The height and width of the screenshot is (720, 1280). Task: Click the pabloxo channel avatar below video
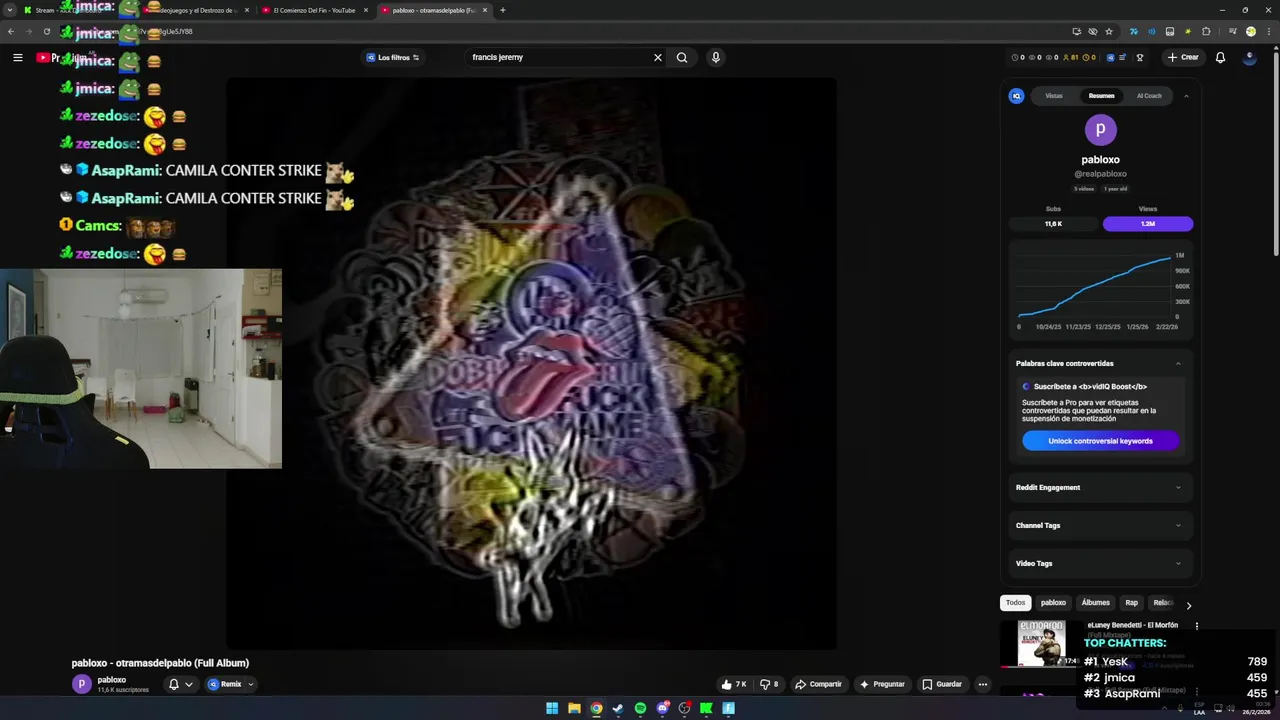tap(81, 684)
